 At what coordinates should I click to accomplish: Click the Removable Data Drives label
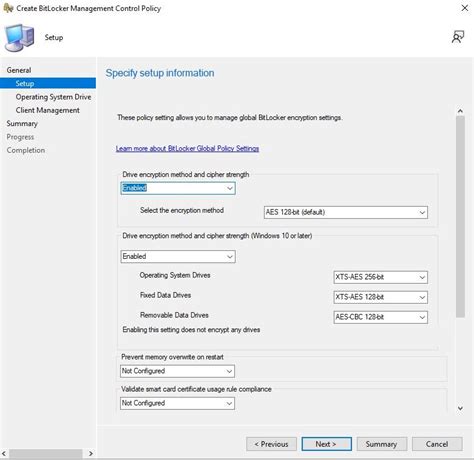click(174, 315)
